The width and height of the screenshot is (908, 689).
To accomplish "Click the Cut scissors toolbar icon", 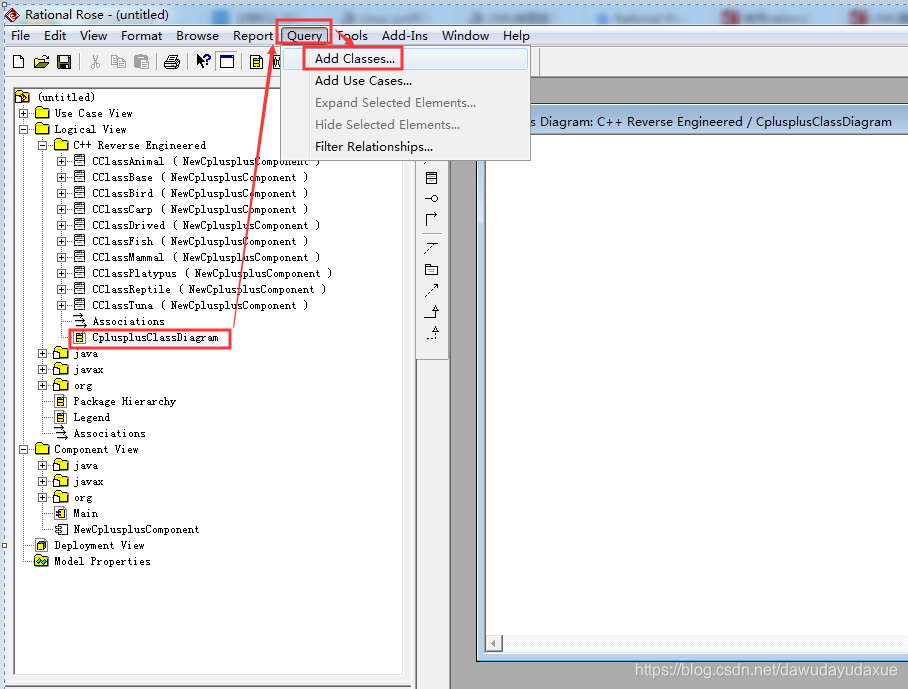I will click(x=96, y=61).
